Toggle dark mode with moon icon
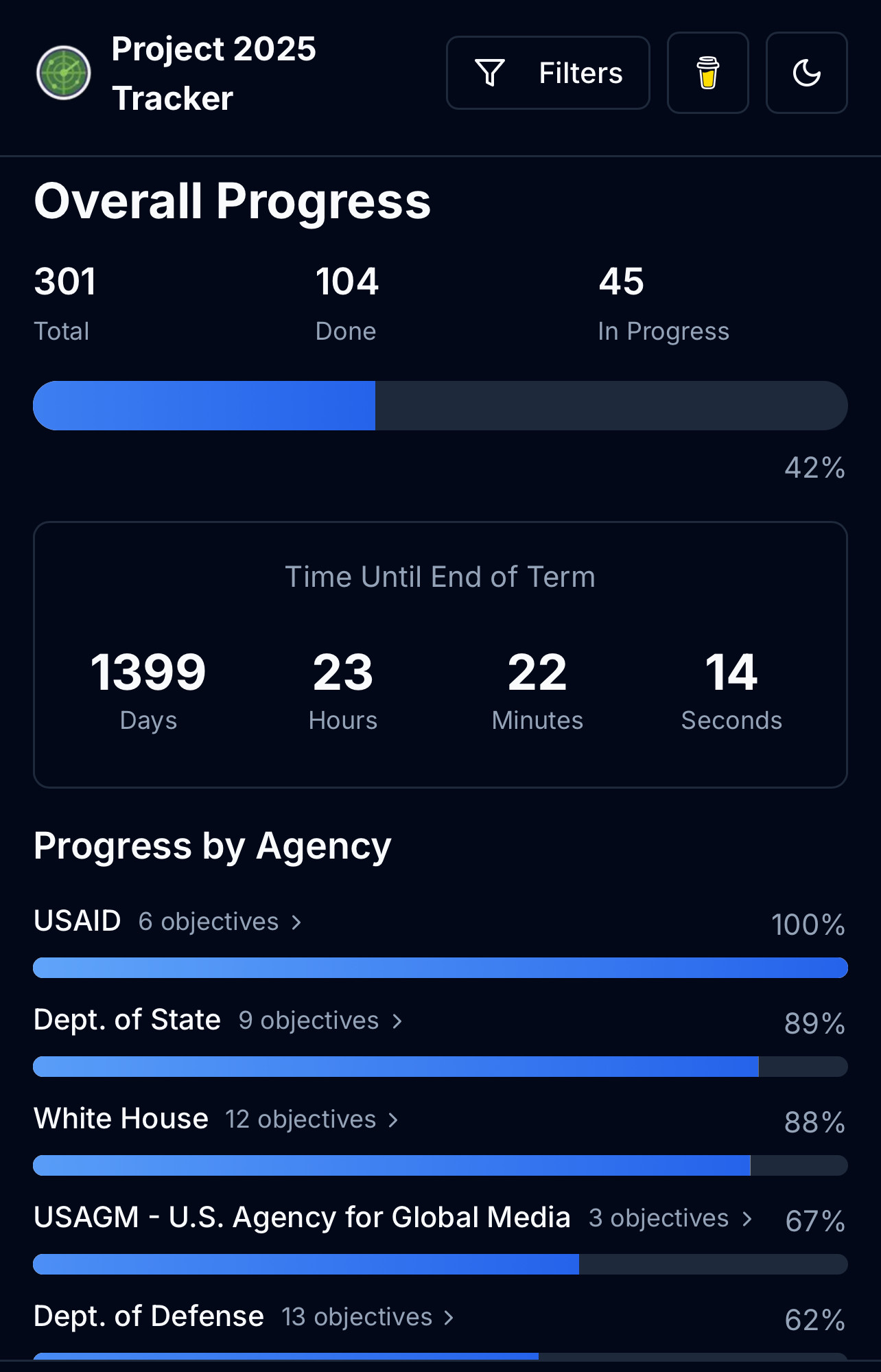 coord(806,73)
